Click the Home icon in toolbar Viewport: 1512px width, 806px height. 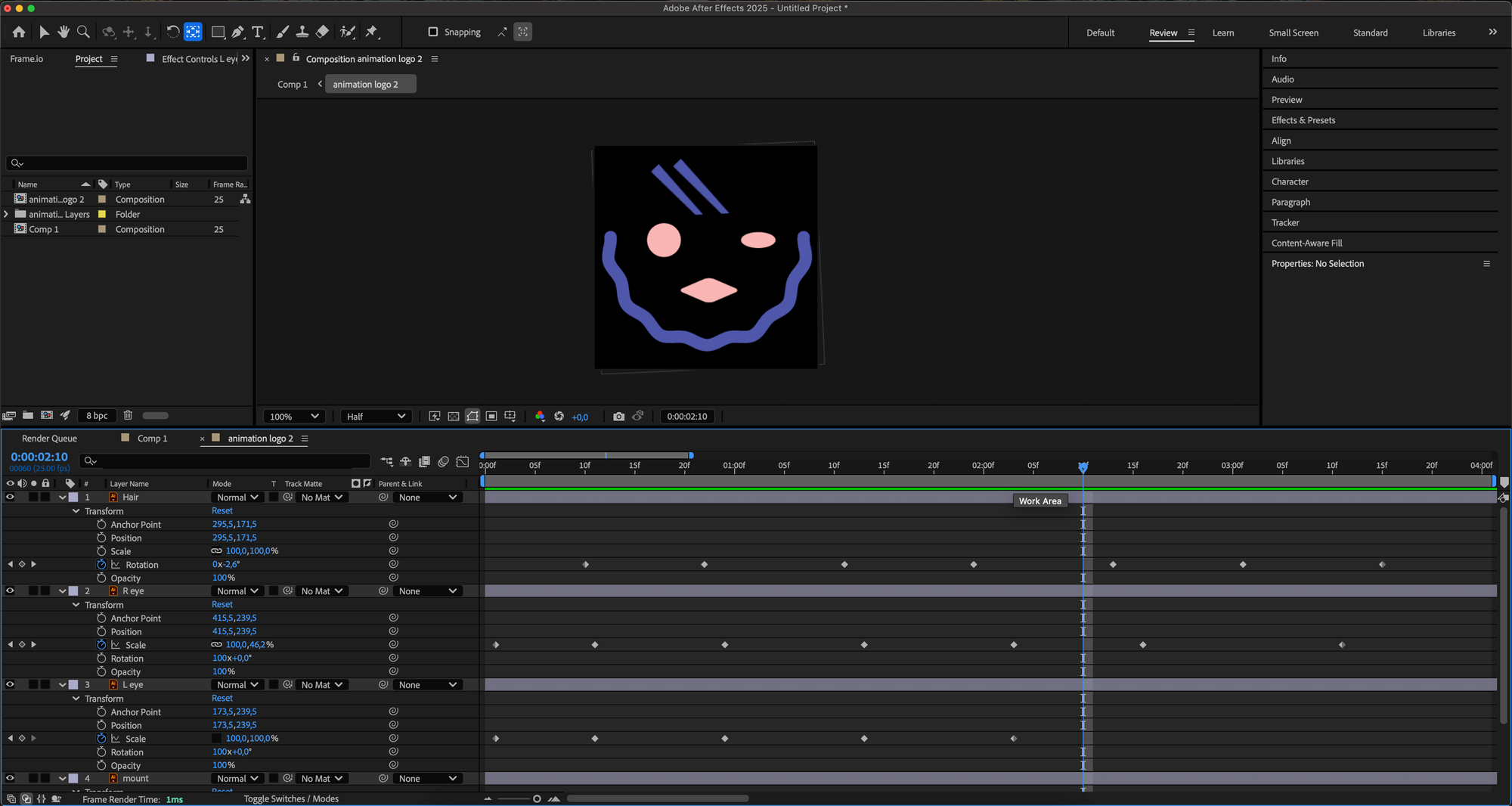point(19,32)
